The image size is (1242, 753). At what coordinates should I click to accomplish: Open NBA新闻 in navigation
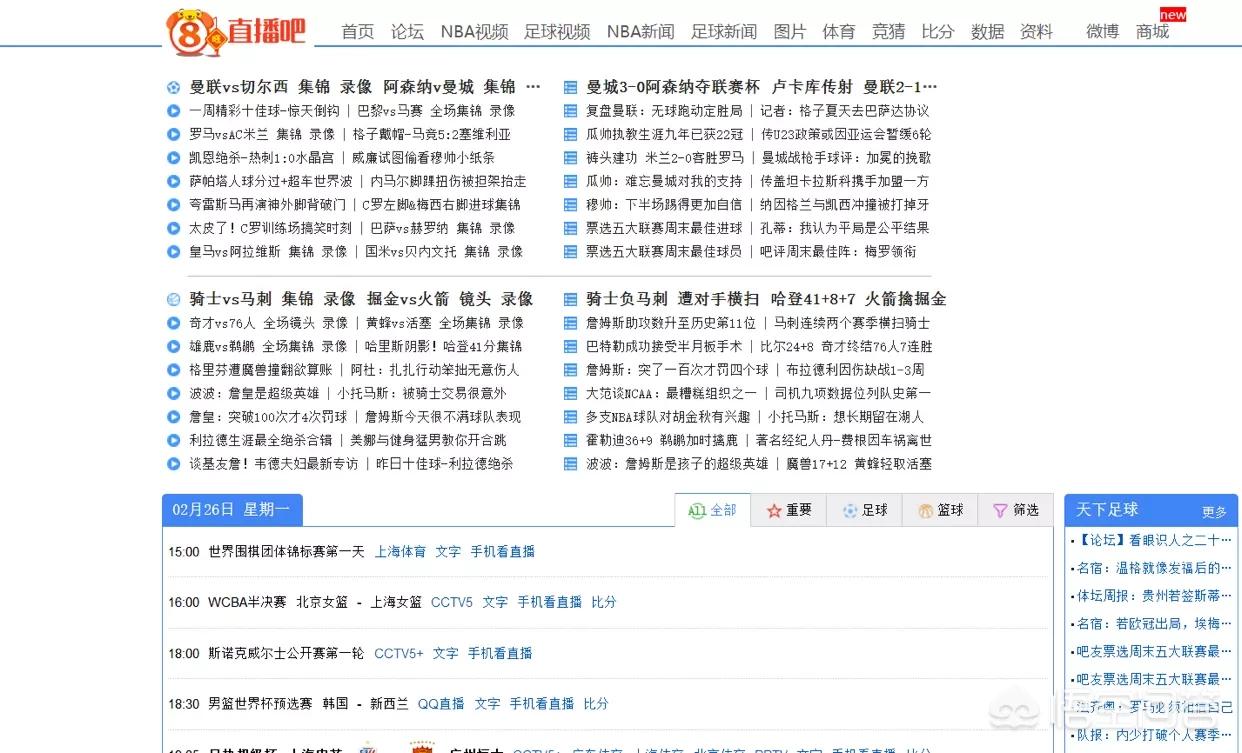click(x=640, y=32)
